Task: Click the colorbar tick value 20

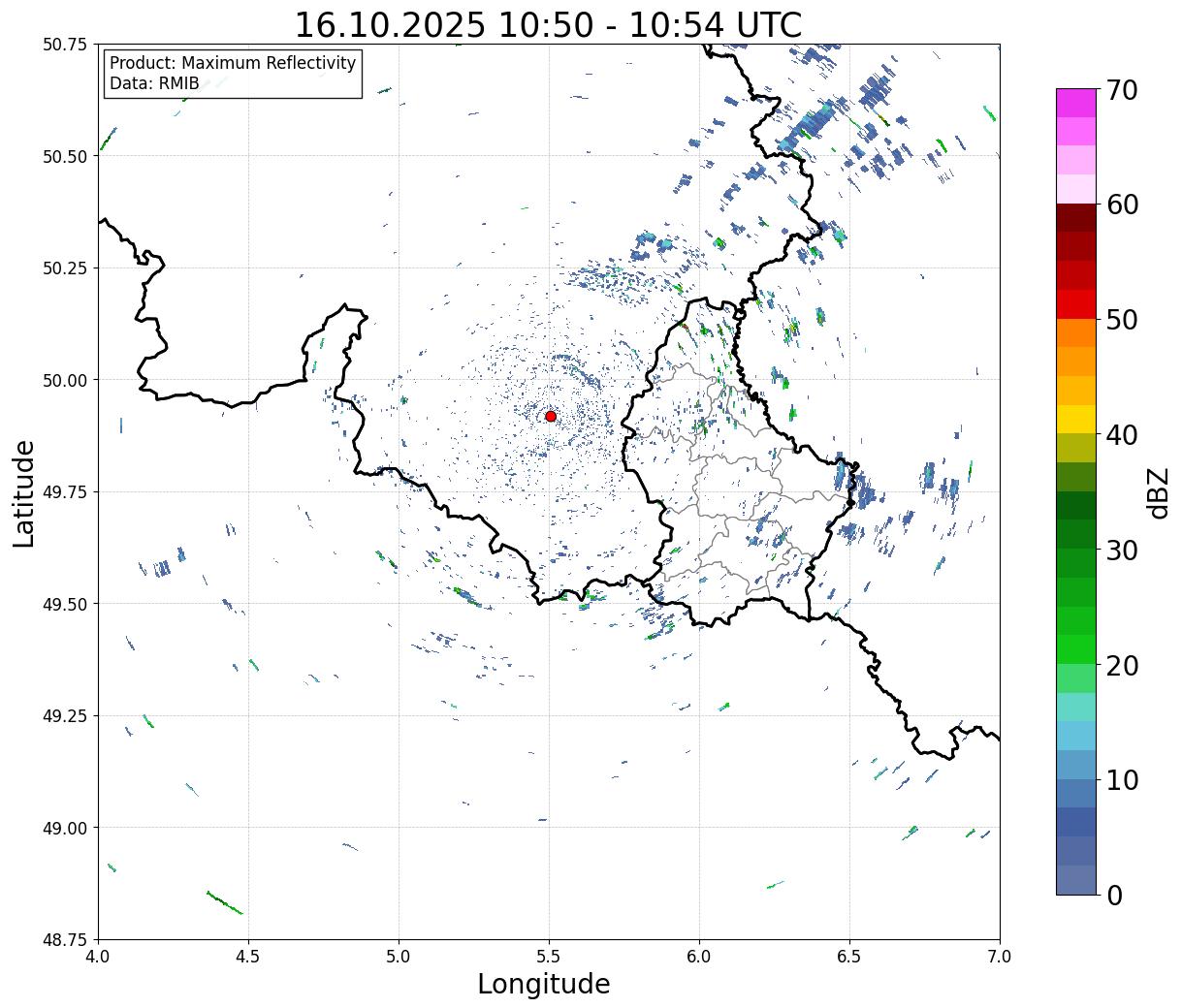Action: pos(1121,665)
